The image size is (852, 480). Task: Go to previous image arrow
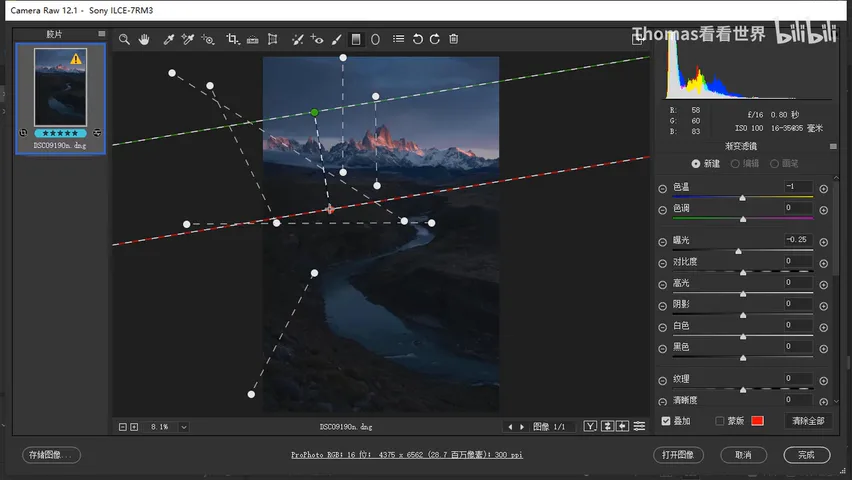click(510, 427)
